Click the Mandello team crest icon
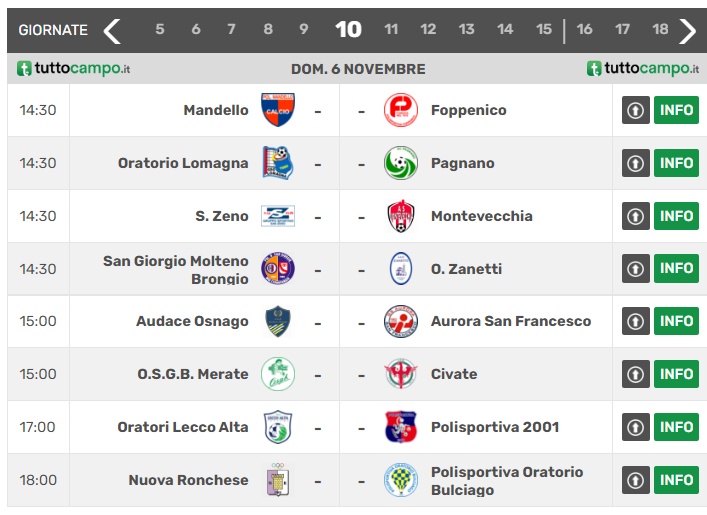The height and width of the screenshot is (515, 707). coord(277,110)
